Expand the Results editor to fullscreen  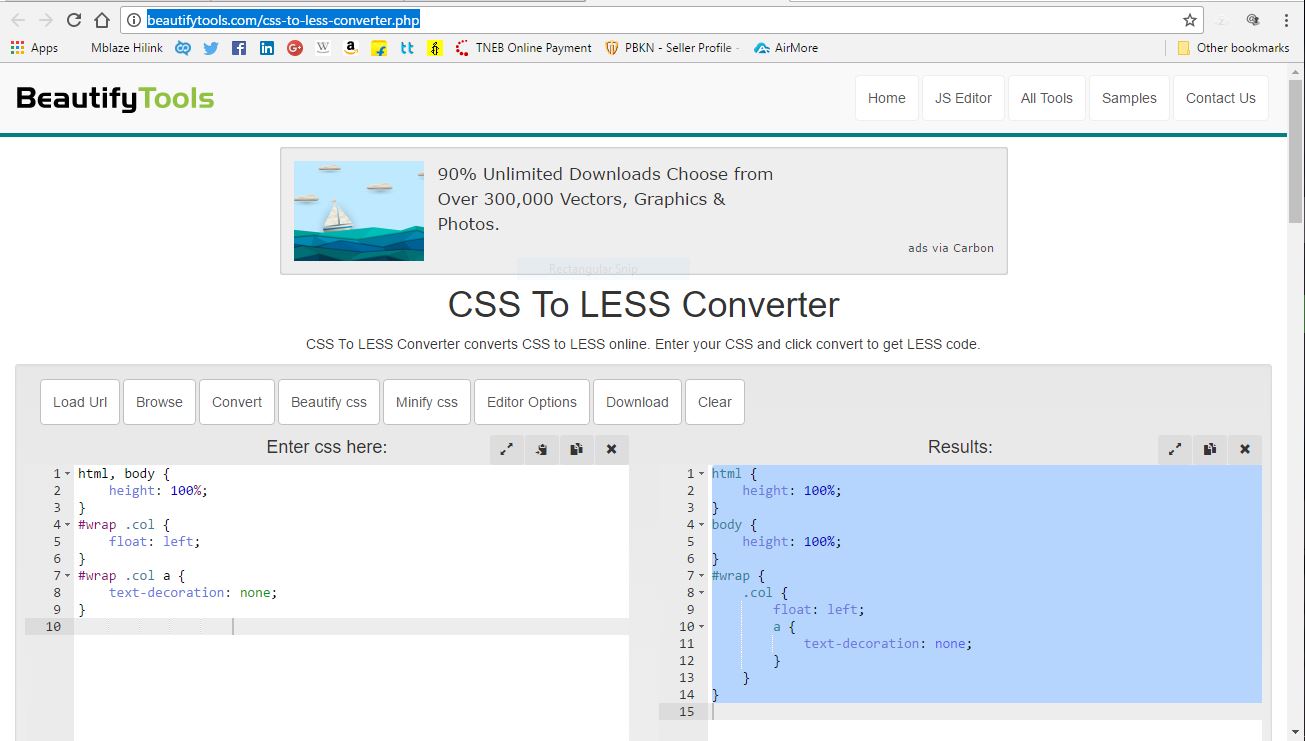click(1175, 449)
